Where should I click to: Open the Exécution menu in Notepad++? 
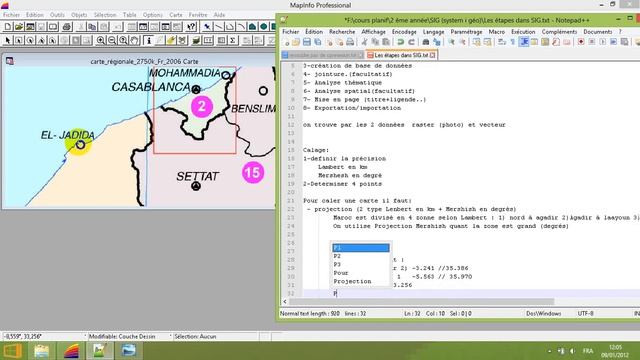[523, 32]
